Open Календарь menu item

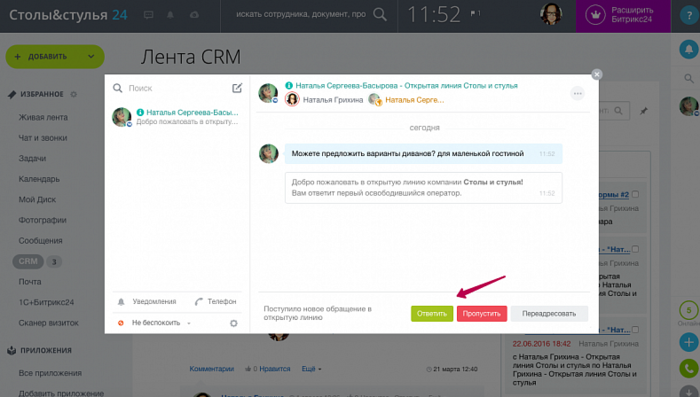tap(39, 179)
